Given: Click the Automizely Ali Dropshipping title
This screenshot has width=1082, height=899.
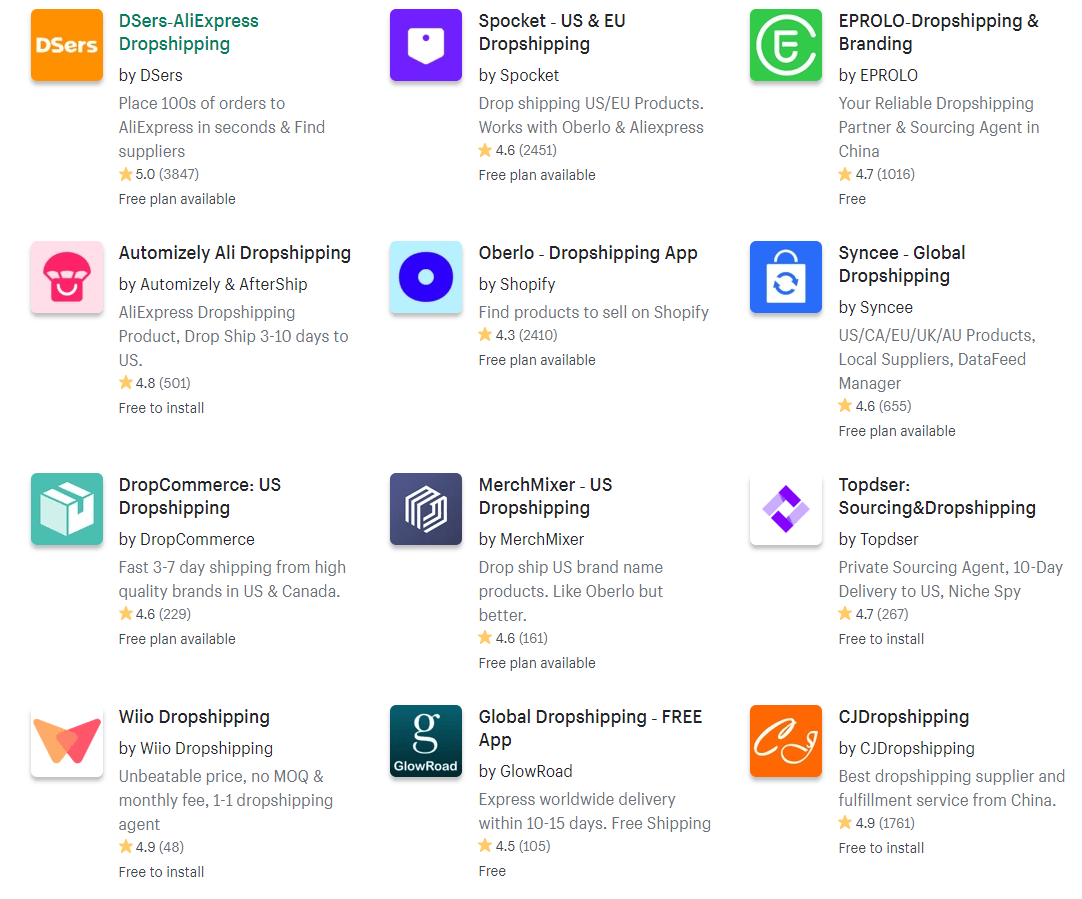Looking at the screenshot, I should (x=235, y=253).
